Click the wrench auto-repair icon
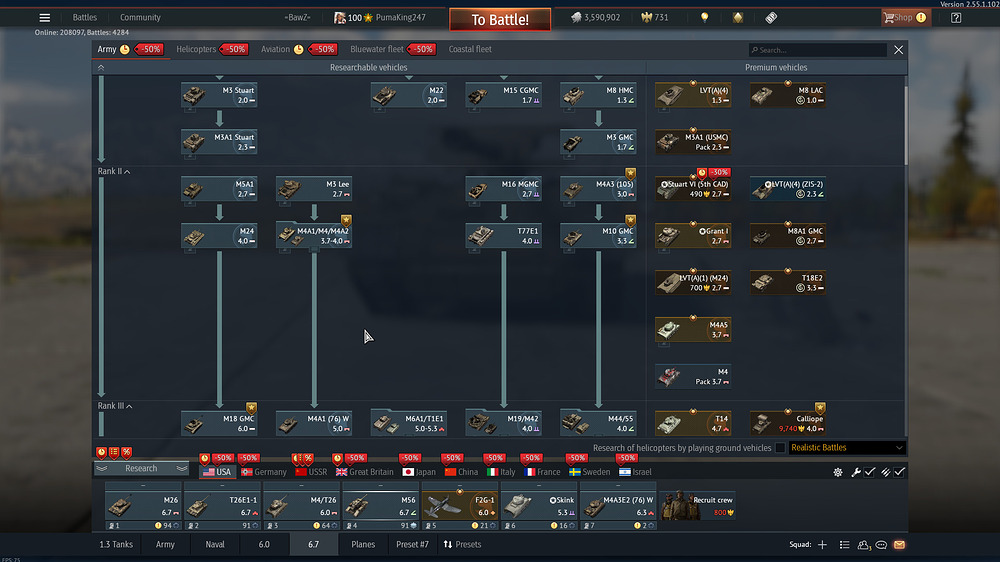The image size is (1000, 562). 855,472
